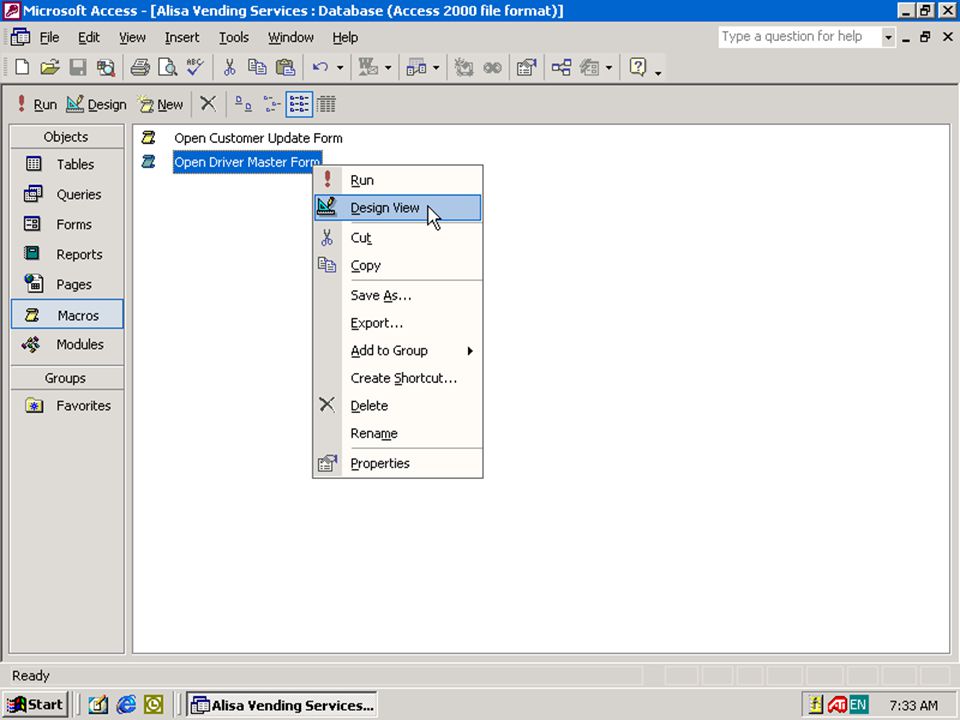Click the Save floppy disk icon

pos(78,67)
